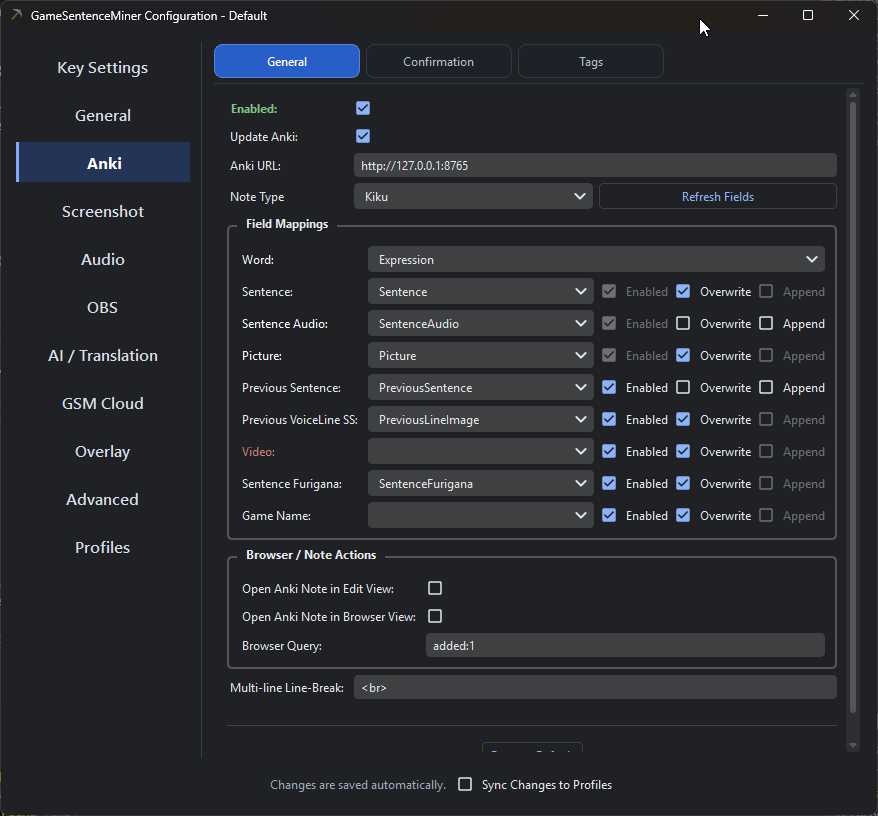Switch to the Confirmation tab
878x816 pixels.
point(438,62)
